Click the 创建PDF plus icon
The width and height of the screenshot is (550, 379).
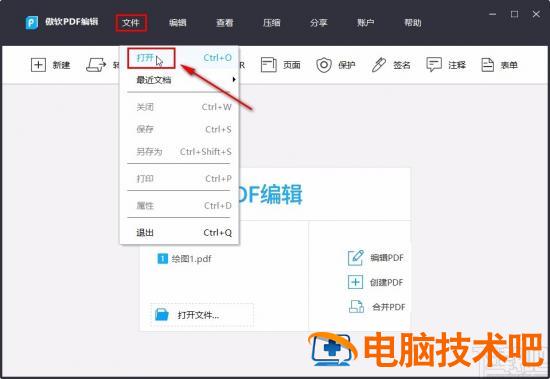(x=355, y=282)
